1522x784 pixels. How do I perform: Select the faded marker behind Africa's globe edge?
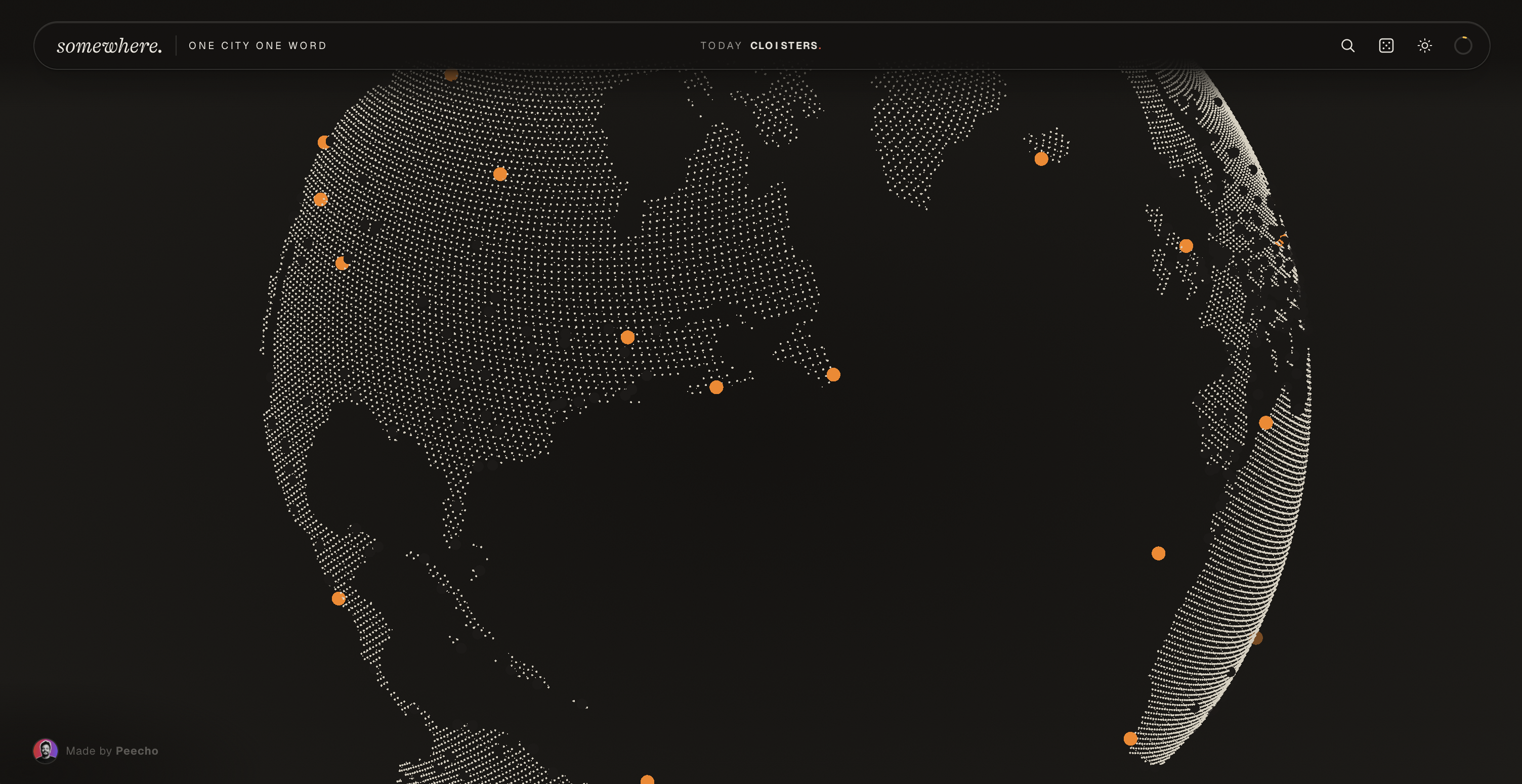[1257, 637]
